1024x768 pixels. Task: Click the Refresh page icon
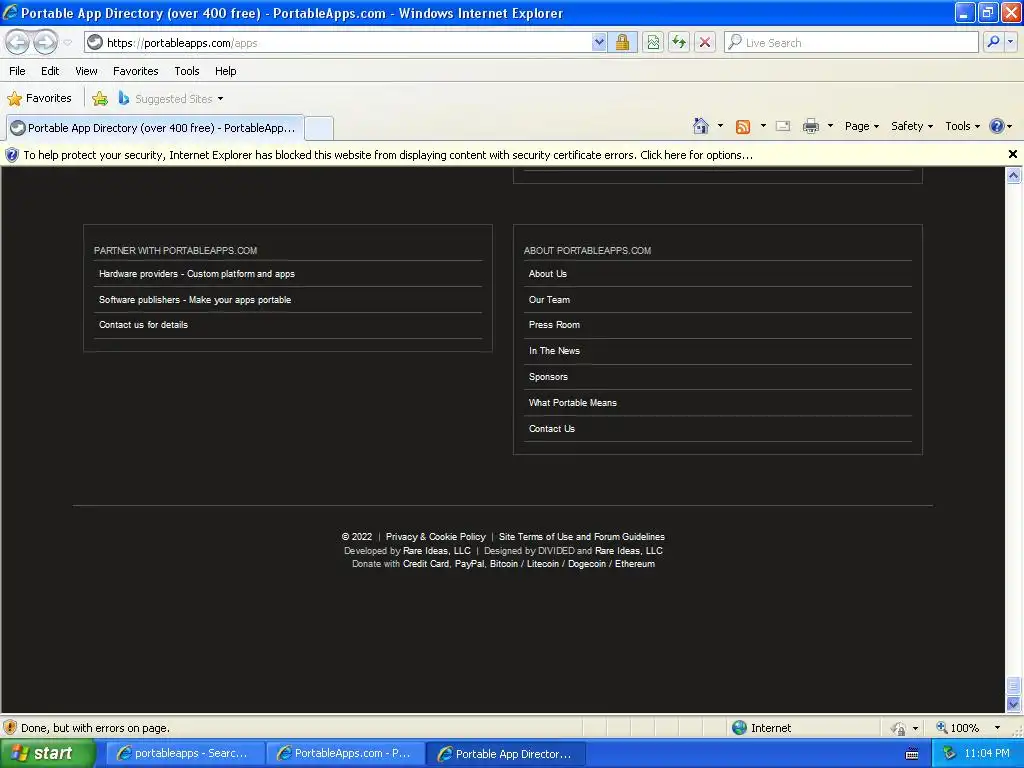[x=679, y=42]
